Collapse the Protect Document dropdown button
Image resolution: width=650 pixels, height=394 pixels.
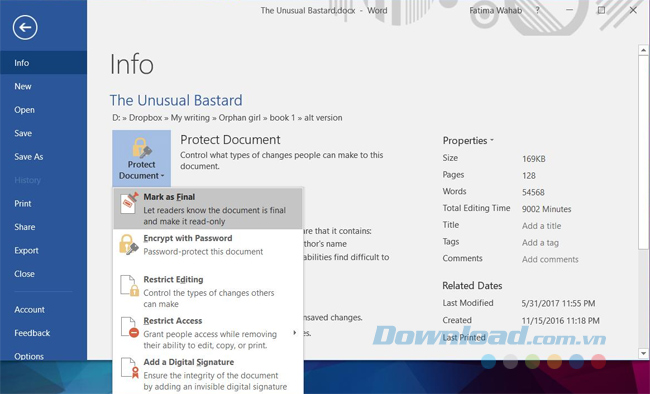[141, 158]
